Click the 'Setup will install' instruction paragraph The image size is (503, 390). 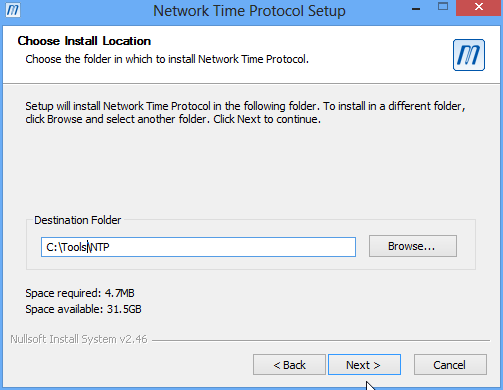tap(245, 113)
